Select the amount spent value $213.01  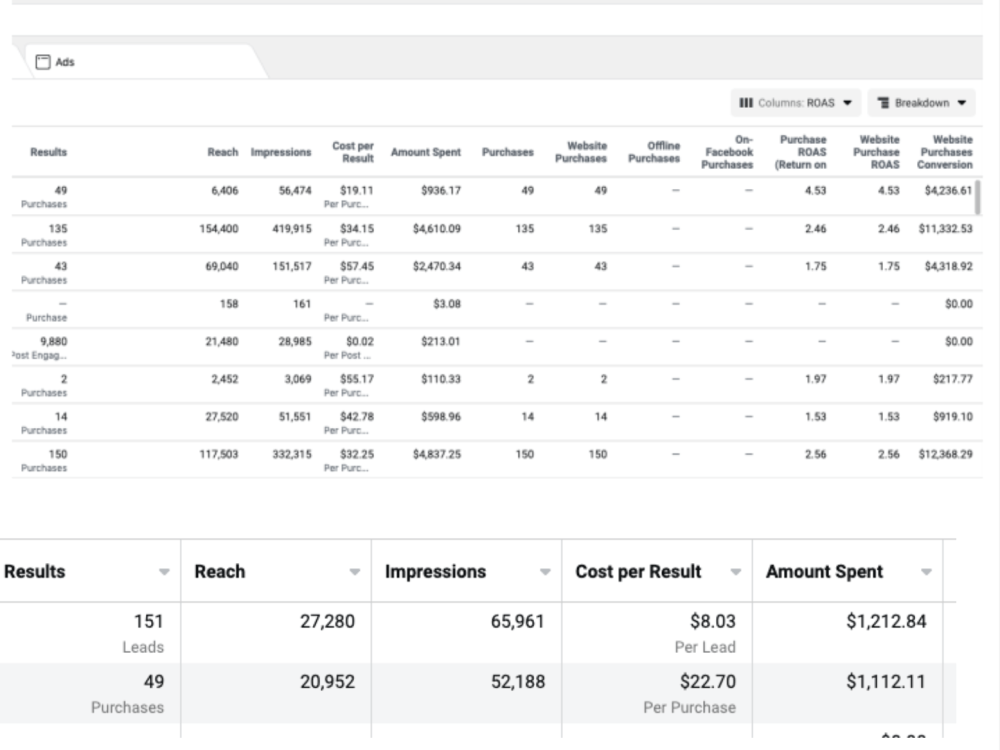[441, 341]
